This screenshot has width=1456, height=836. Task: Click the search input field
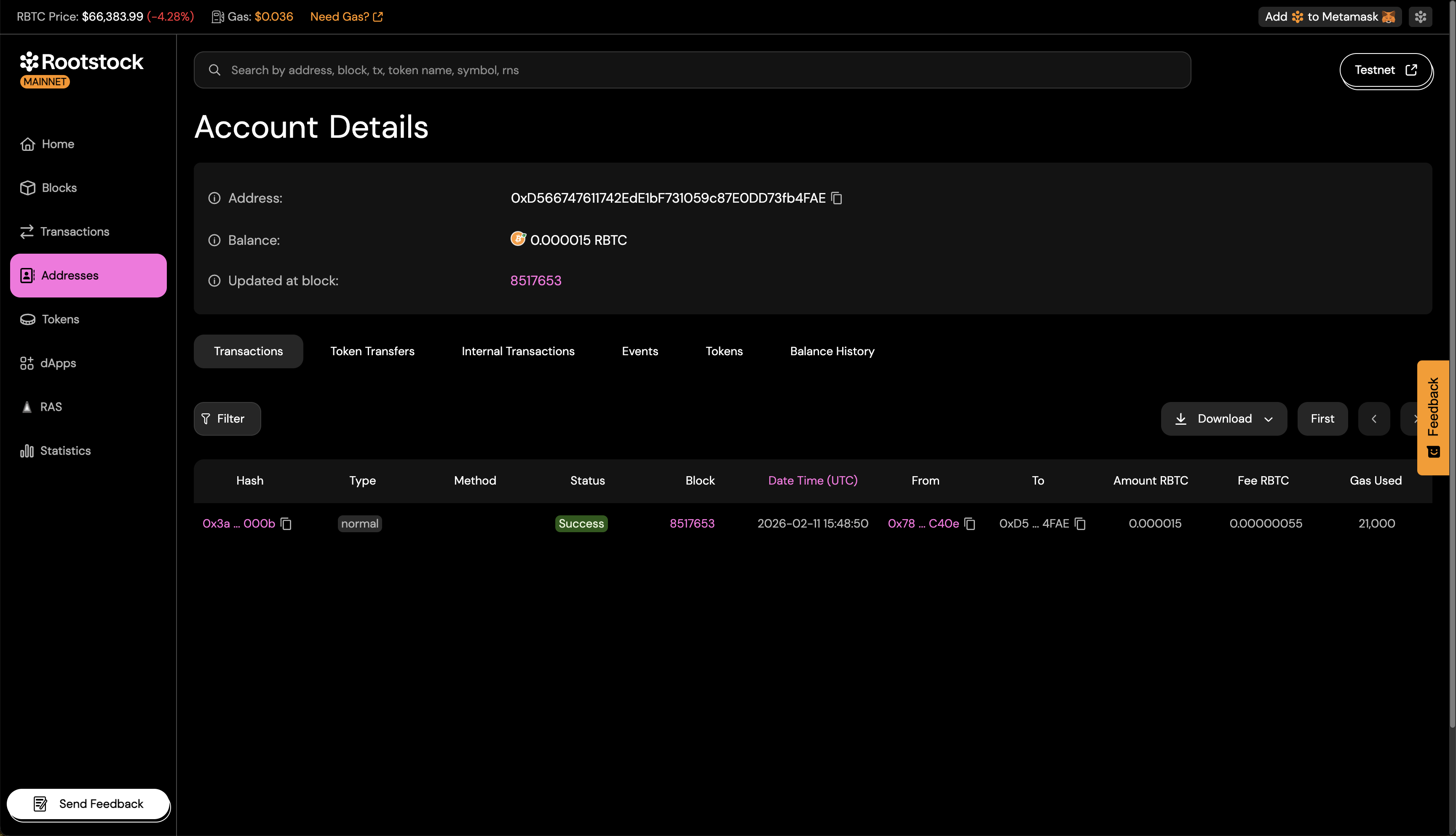pyautogui.click(x=691, y=70)
